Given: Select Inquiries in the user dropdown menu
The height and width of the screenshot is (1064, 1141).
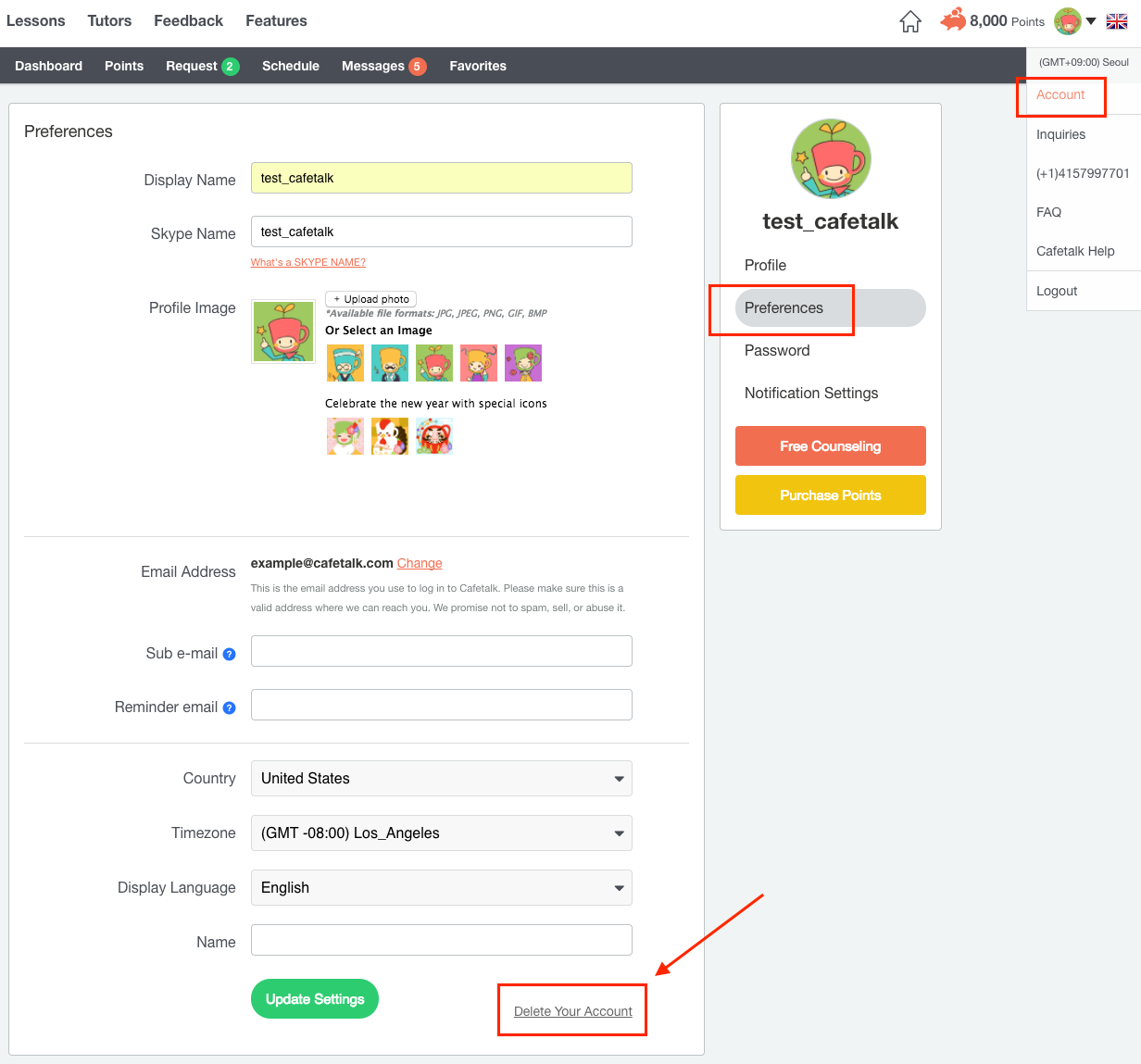Looking at the screenshot, I should (x=1060, y=134).
